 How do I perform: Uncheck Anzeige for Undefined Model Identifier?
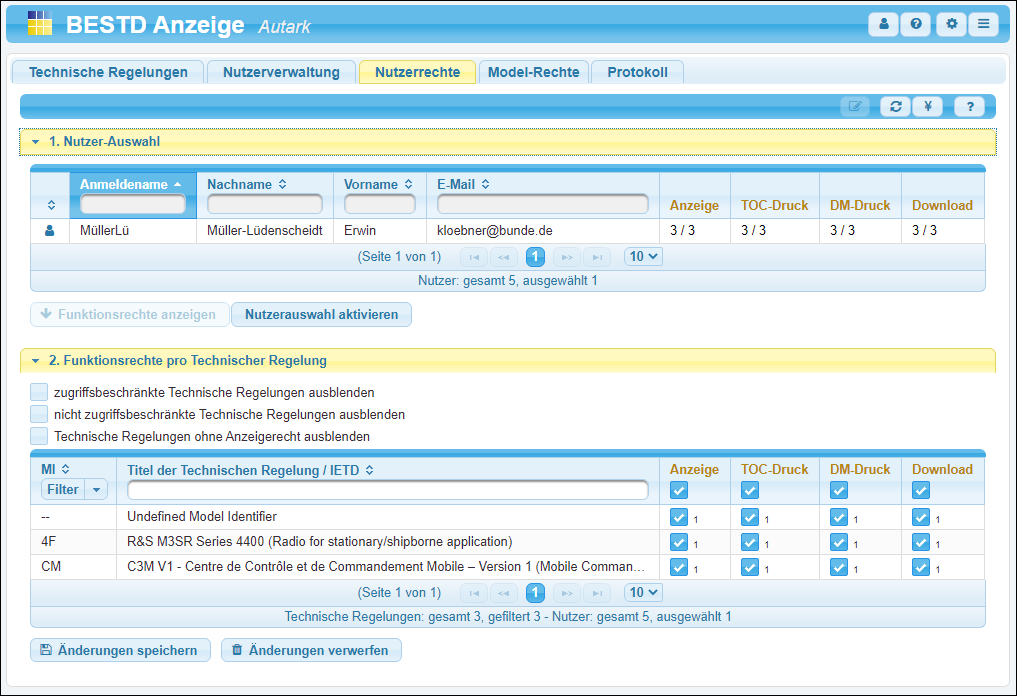pos(678,517)
